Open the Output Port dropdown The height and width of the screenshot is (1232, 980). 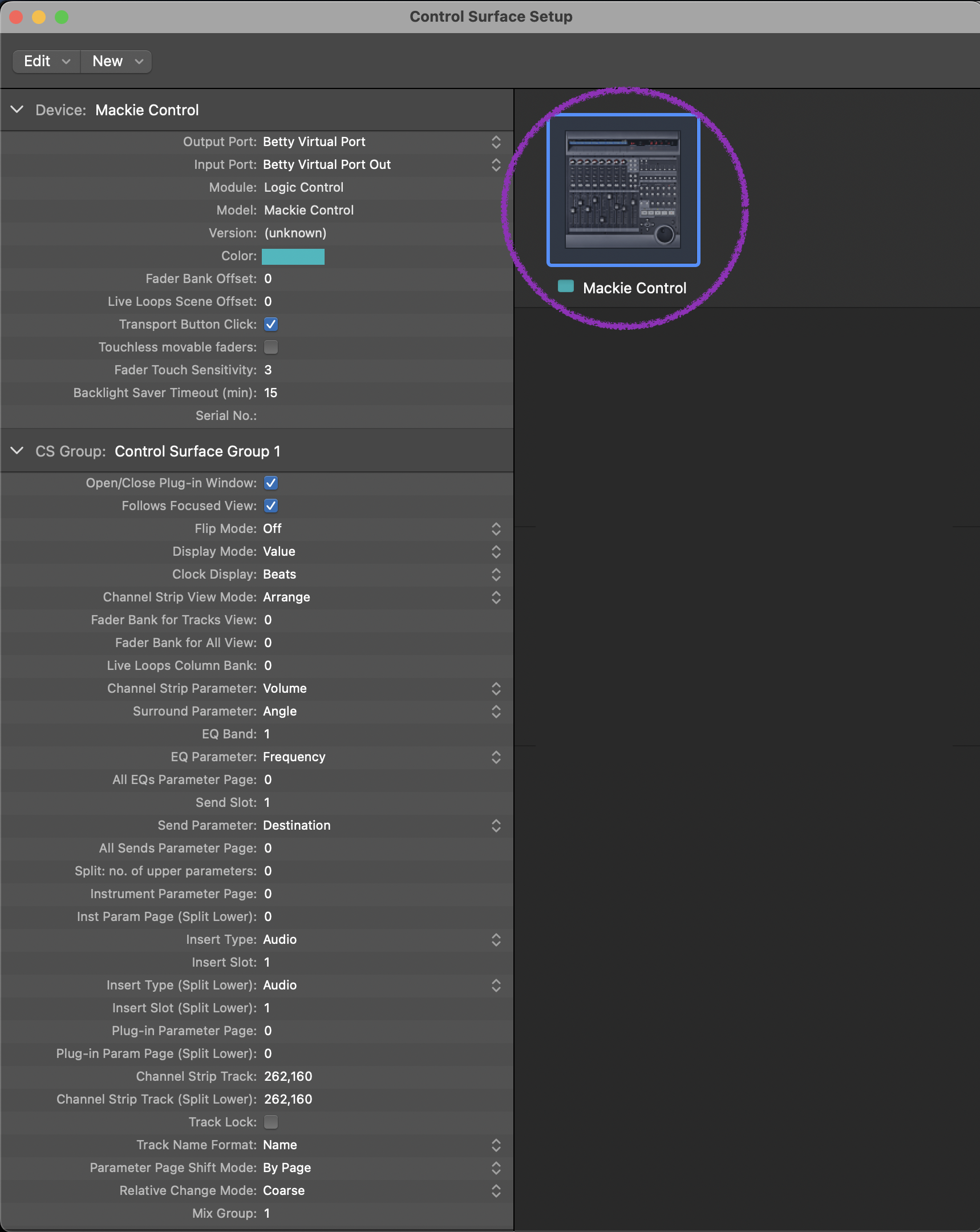[496, 142]
